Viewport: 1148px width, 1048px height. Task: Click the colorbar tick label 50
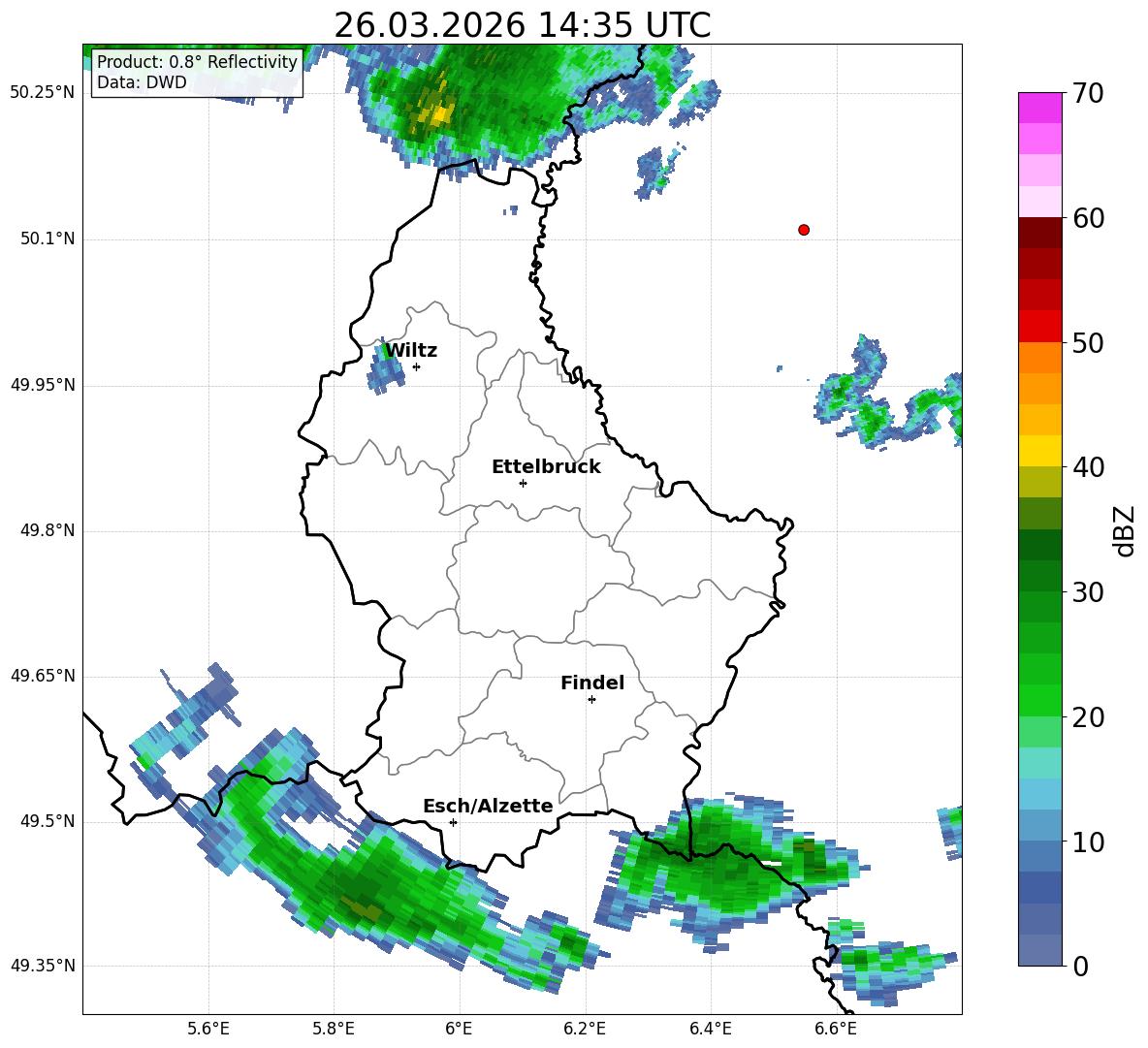click(x=1088, y=343)
